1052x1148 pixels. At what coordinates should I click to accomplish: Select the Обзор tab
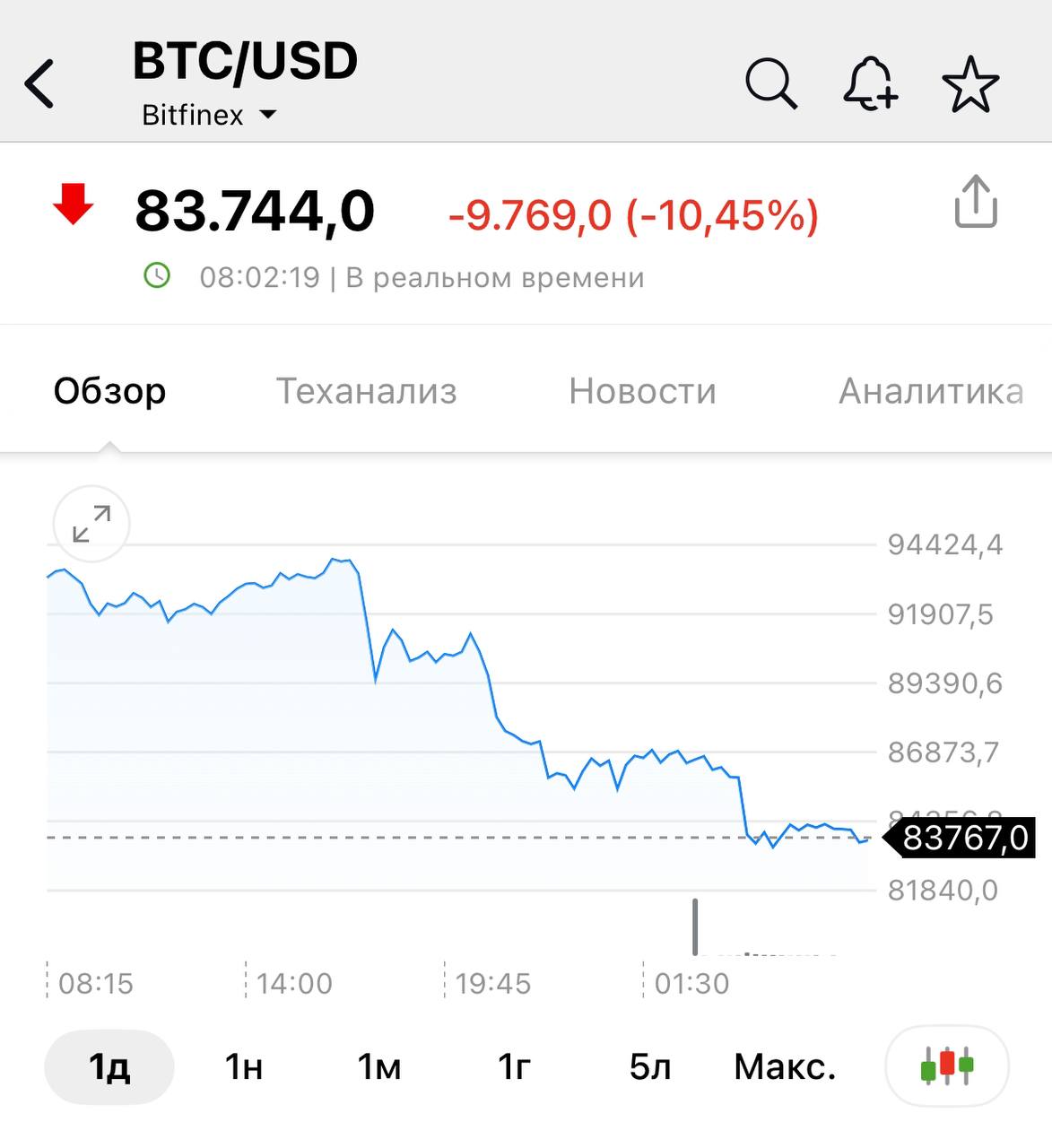tap(109, 391)
